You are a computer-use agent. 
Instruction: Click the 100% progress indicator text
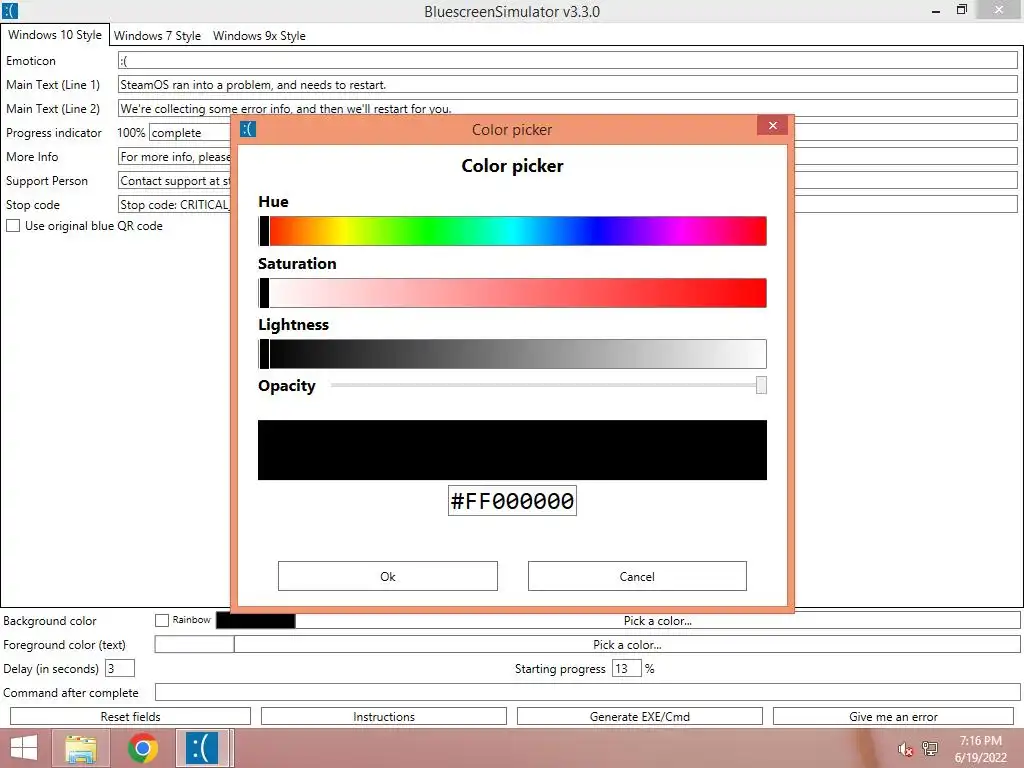click(x=131, y=133)
